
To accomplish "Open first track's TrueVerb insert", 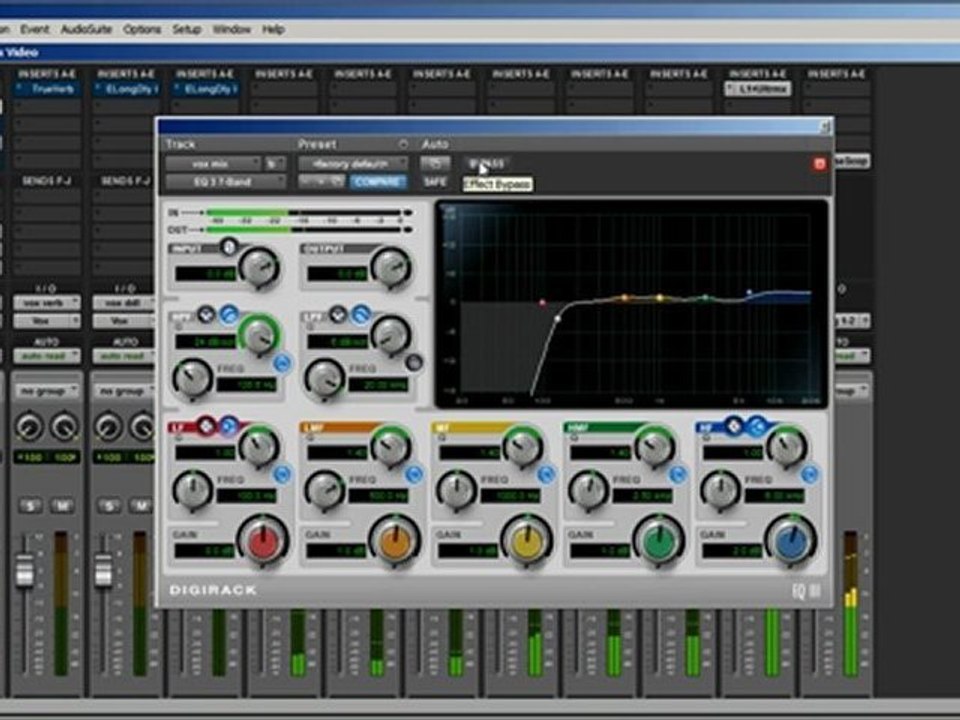I will coord(47,89).
